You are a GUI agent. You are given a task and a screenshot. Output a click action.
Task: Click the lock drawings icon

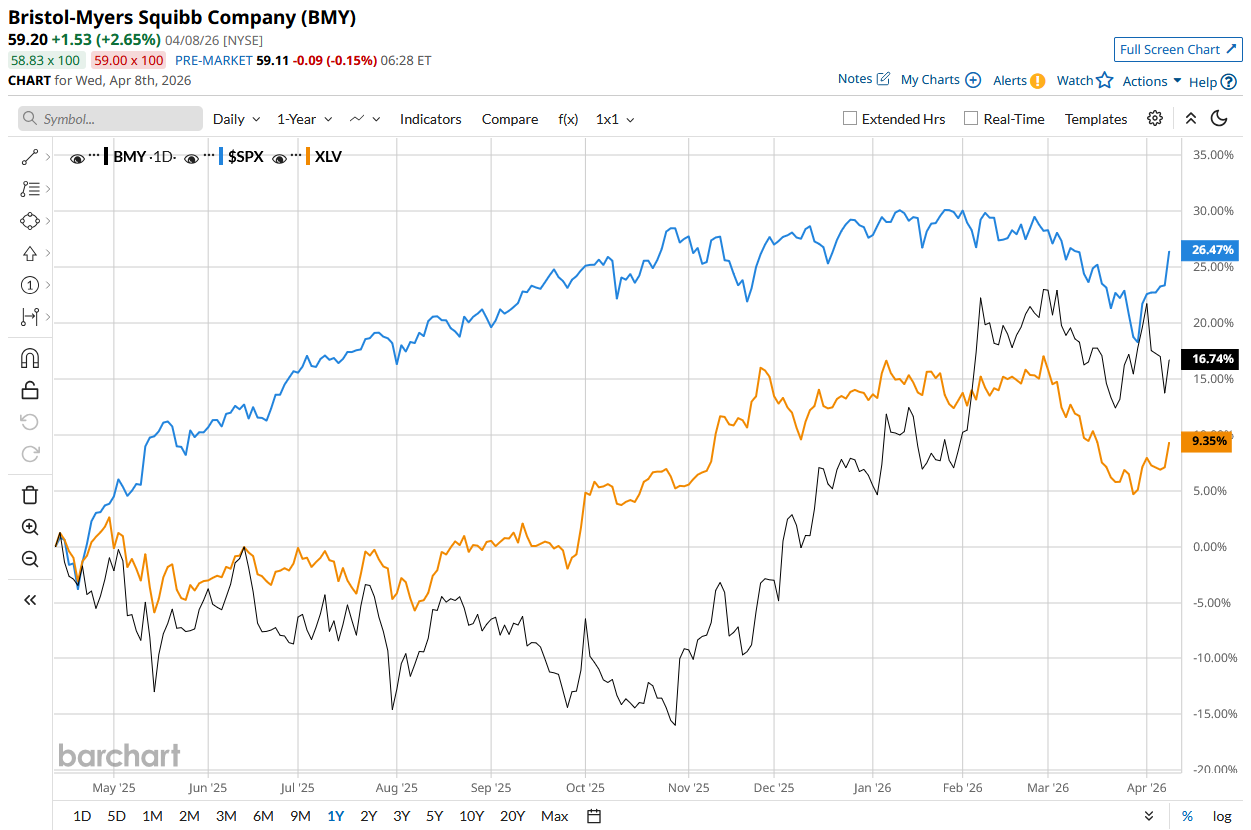point(30,390)
